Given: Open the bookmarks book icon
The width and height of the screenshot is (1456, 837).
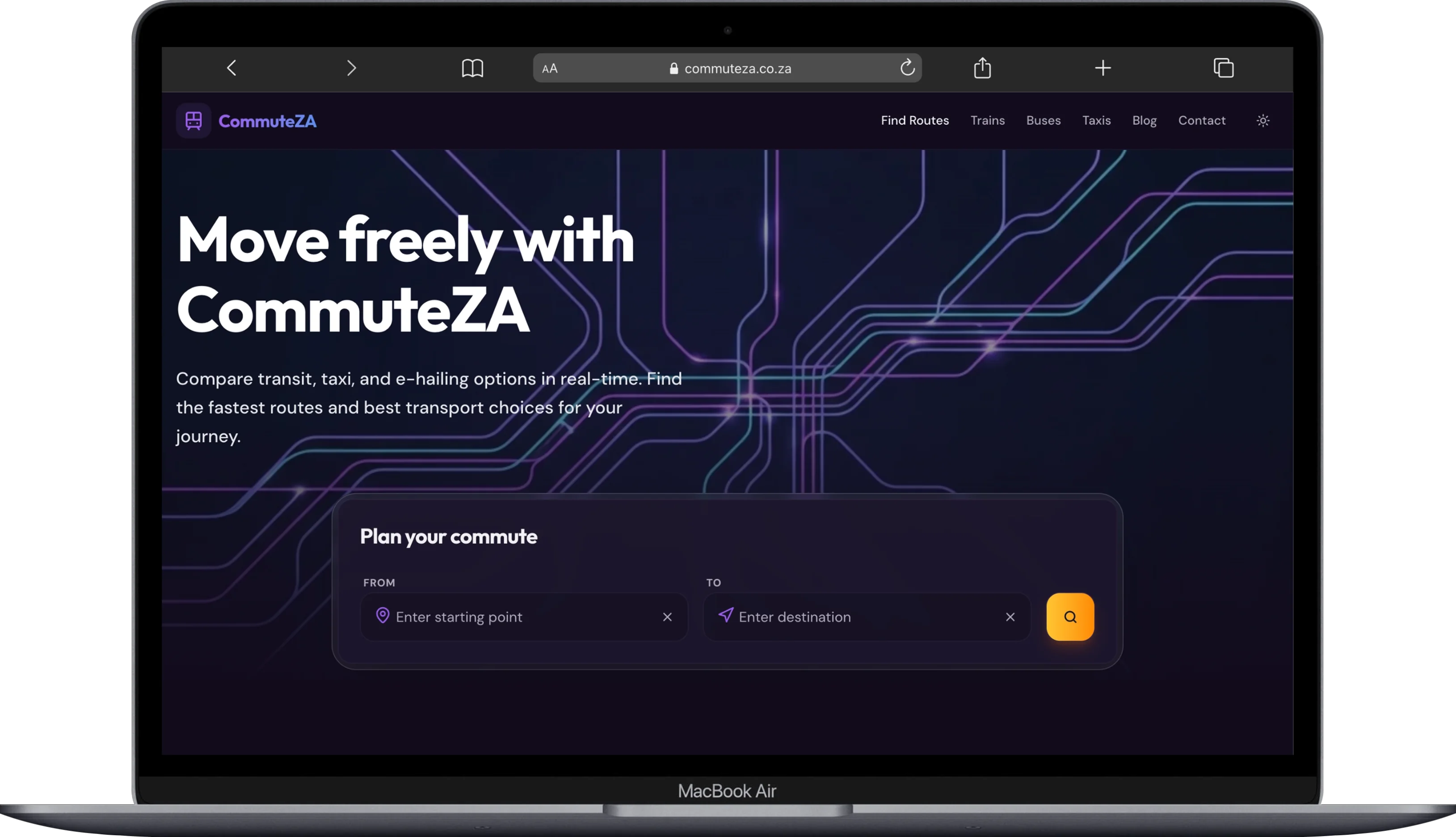Looking at the screenshot, I should click(x=472, y=68).
